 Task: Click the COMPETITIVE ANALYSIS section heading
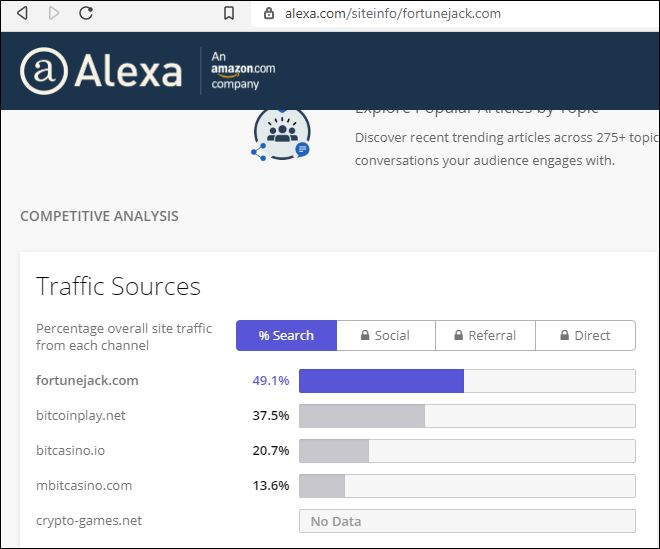(99, 216)
